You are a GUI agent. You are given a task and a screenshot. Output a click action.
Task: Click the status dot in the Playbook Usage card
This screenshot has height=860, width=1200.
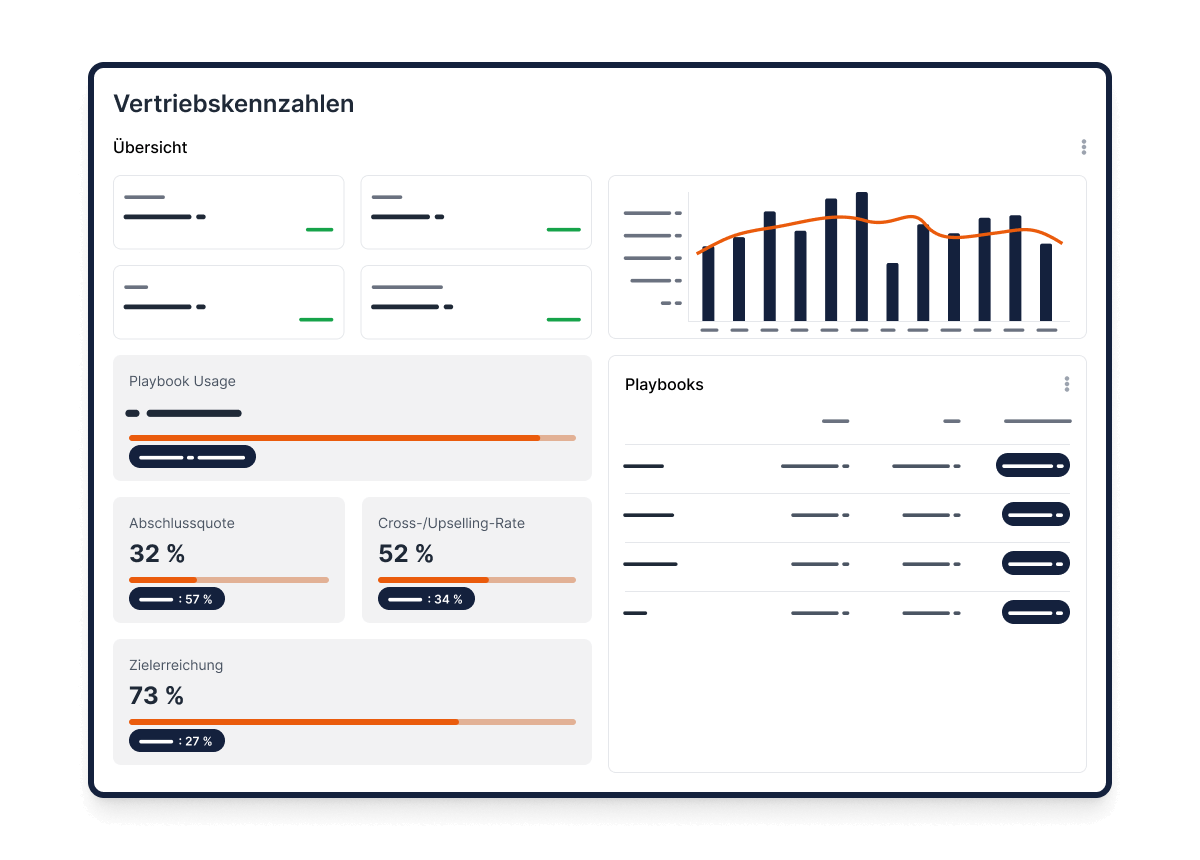click(132, 412)
